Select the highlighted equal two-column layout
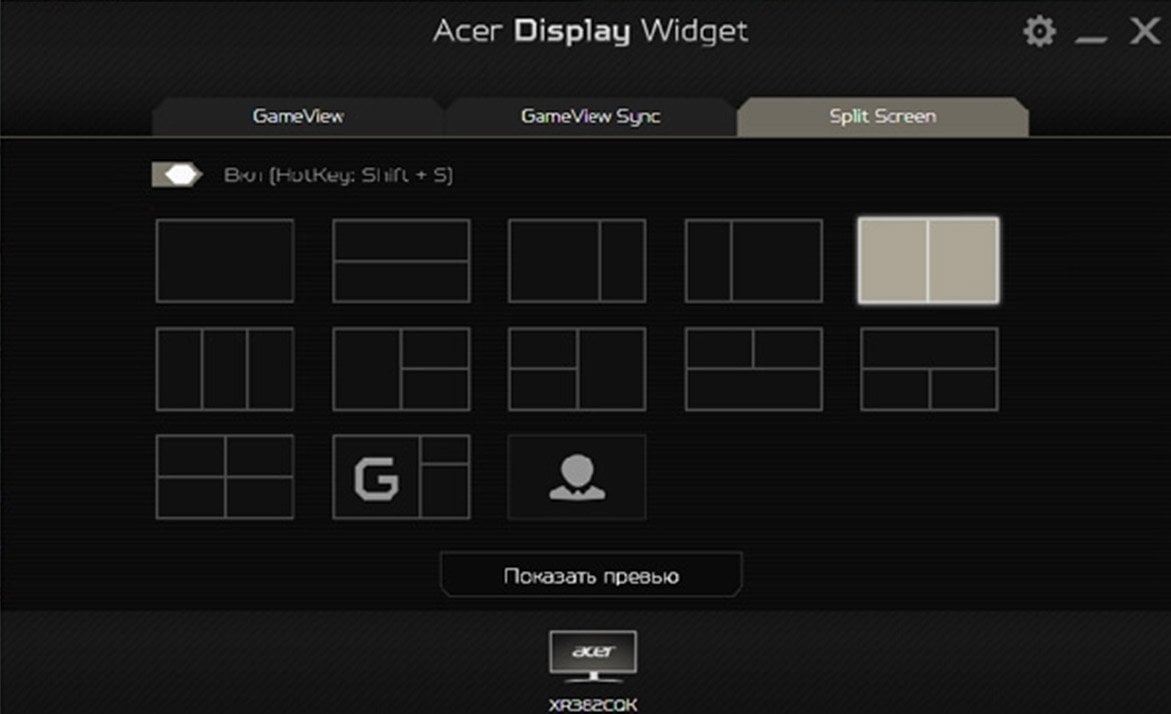This screenshot has height=714, width=1171. pyautogui.click(x=928, y=261)
